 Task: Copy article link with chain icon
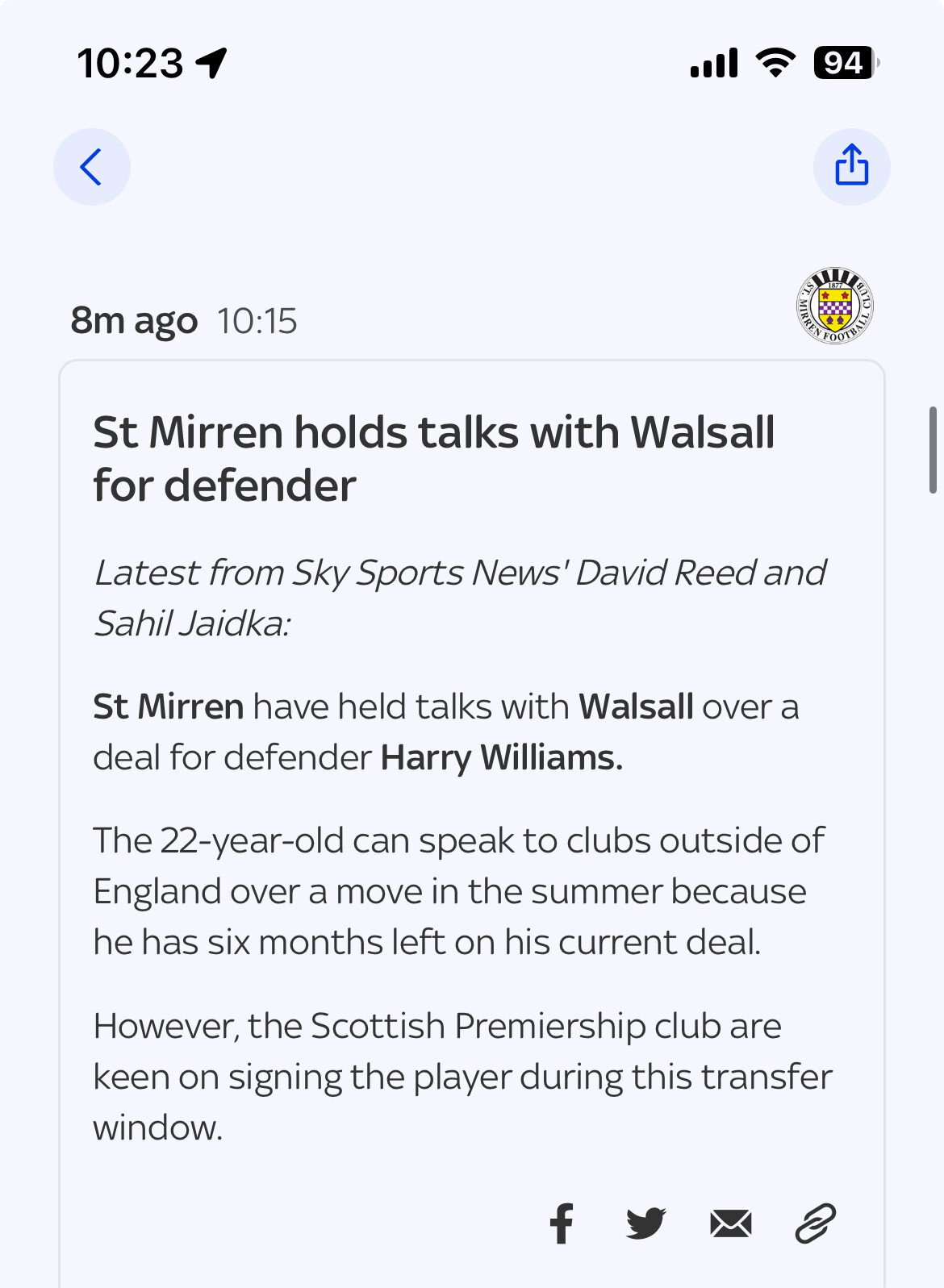816,1223
